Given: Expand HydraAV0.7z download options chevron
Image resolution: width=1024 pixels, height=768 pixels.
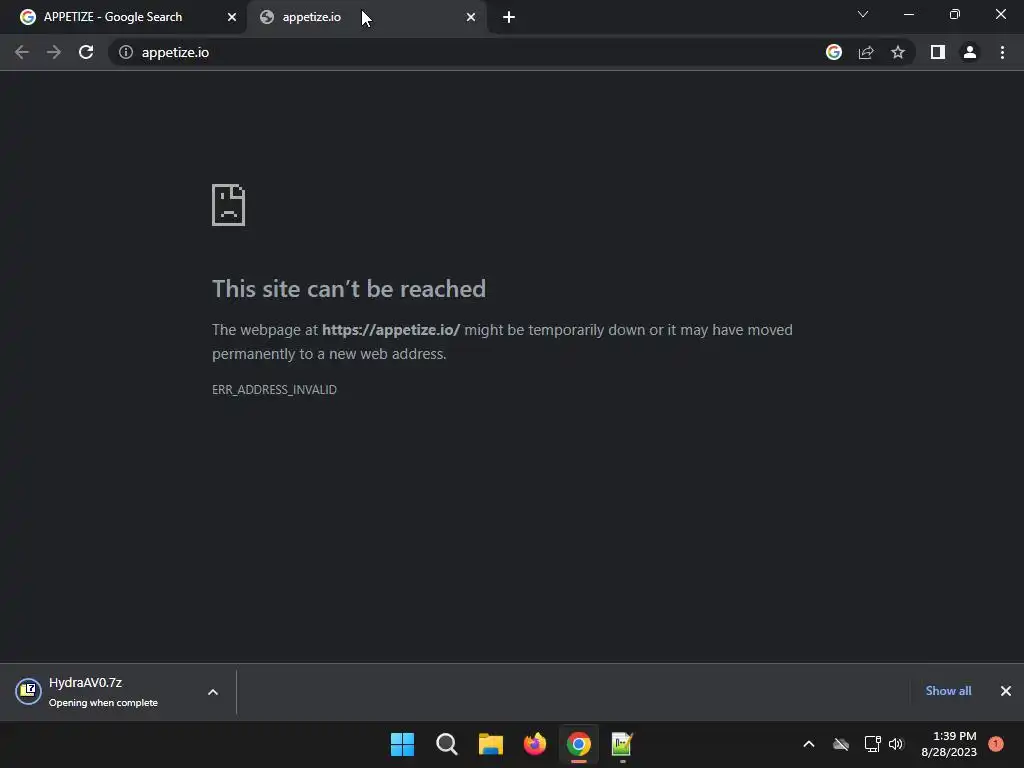Looking at the screenshot, I should (213, 692).
